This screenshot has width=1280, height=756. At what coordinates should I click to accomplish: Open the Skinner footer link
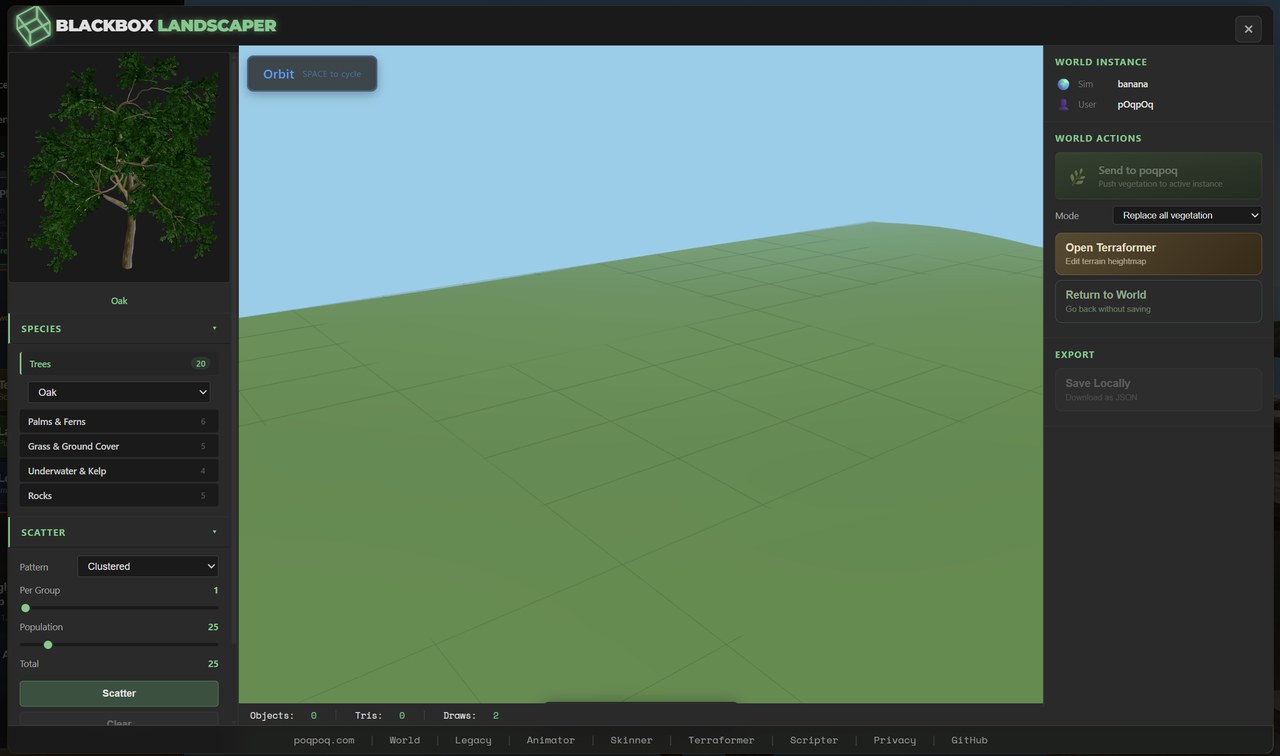coord(631,740)
